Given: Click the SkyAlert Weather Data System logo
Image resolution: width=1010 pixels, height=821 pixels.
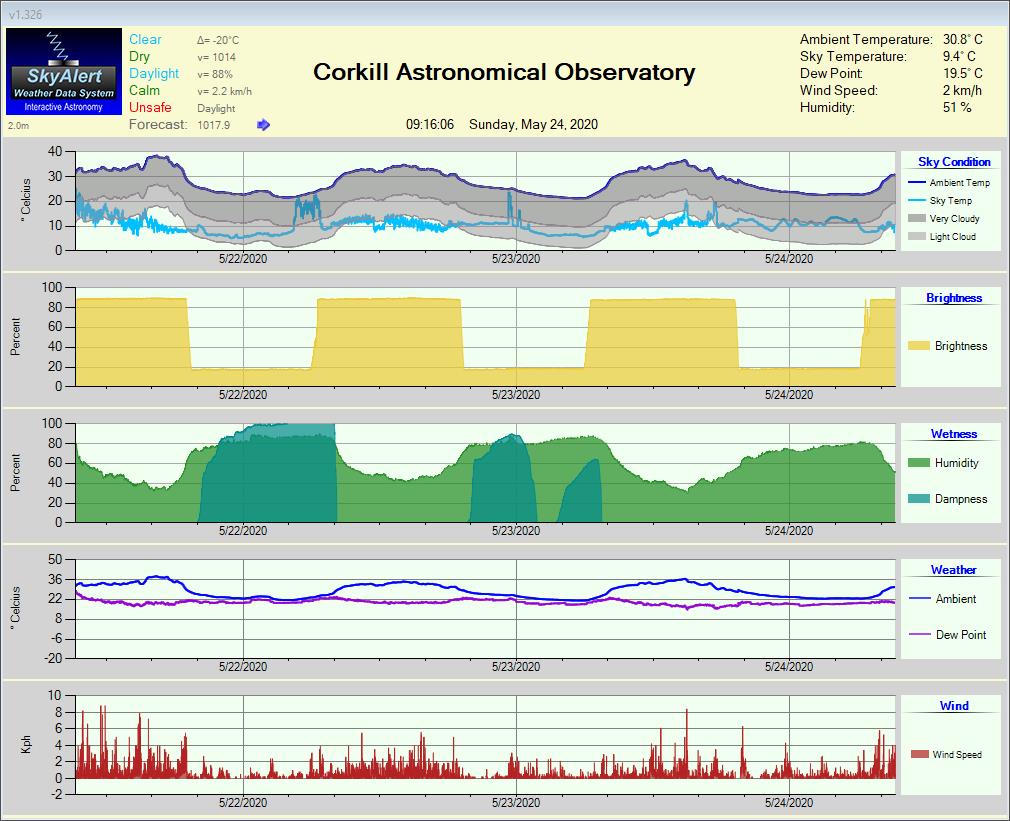Looking at the screenshot, I should [63, 70].
